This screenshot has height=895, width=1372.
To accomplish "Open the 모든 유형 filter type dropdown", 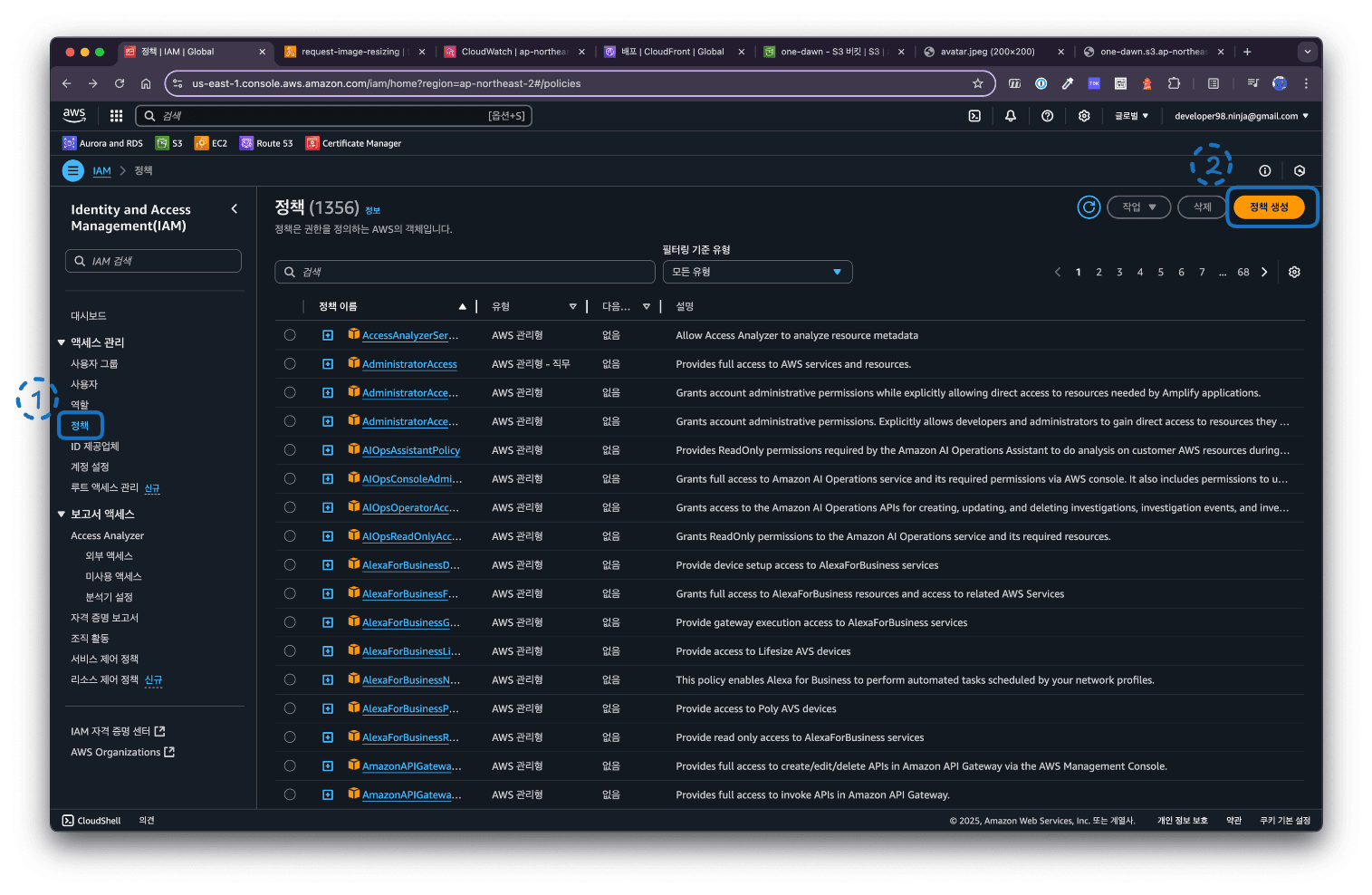I will point(757,272).
